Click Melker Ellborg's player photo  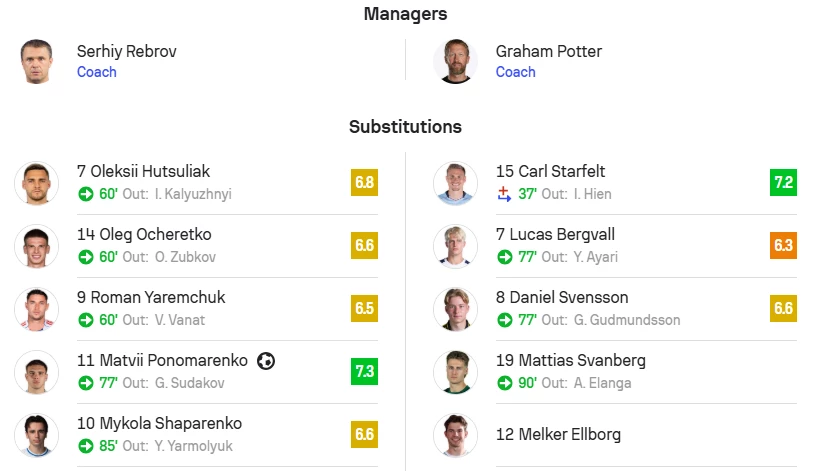[455, 435]
